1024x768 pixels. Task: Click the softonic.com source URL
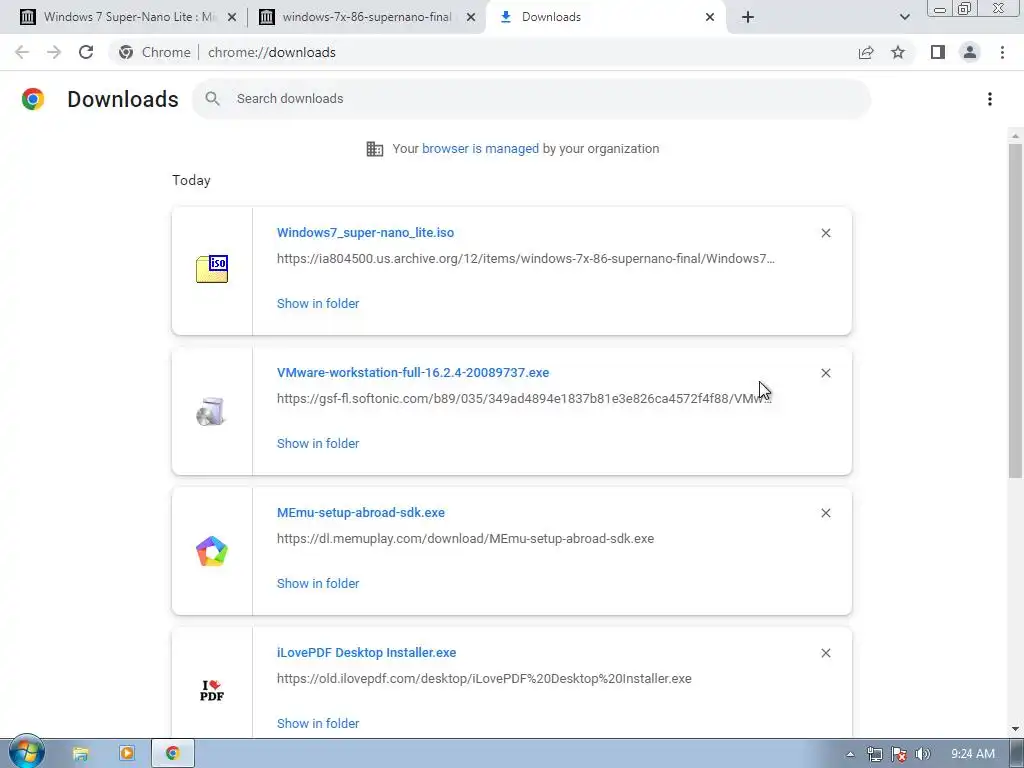(x=524, y=398)
